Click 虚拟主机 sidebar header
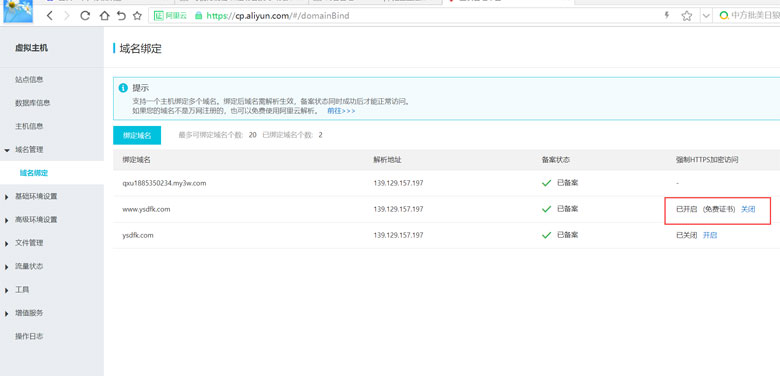Viewport: 780px width, 376px height. click(x=31, y=48)
